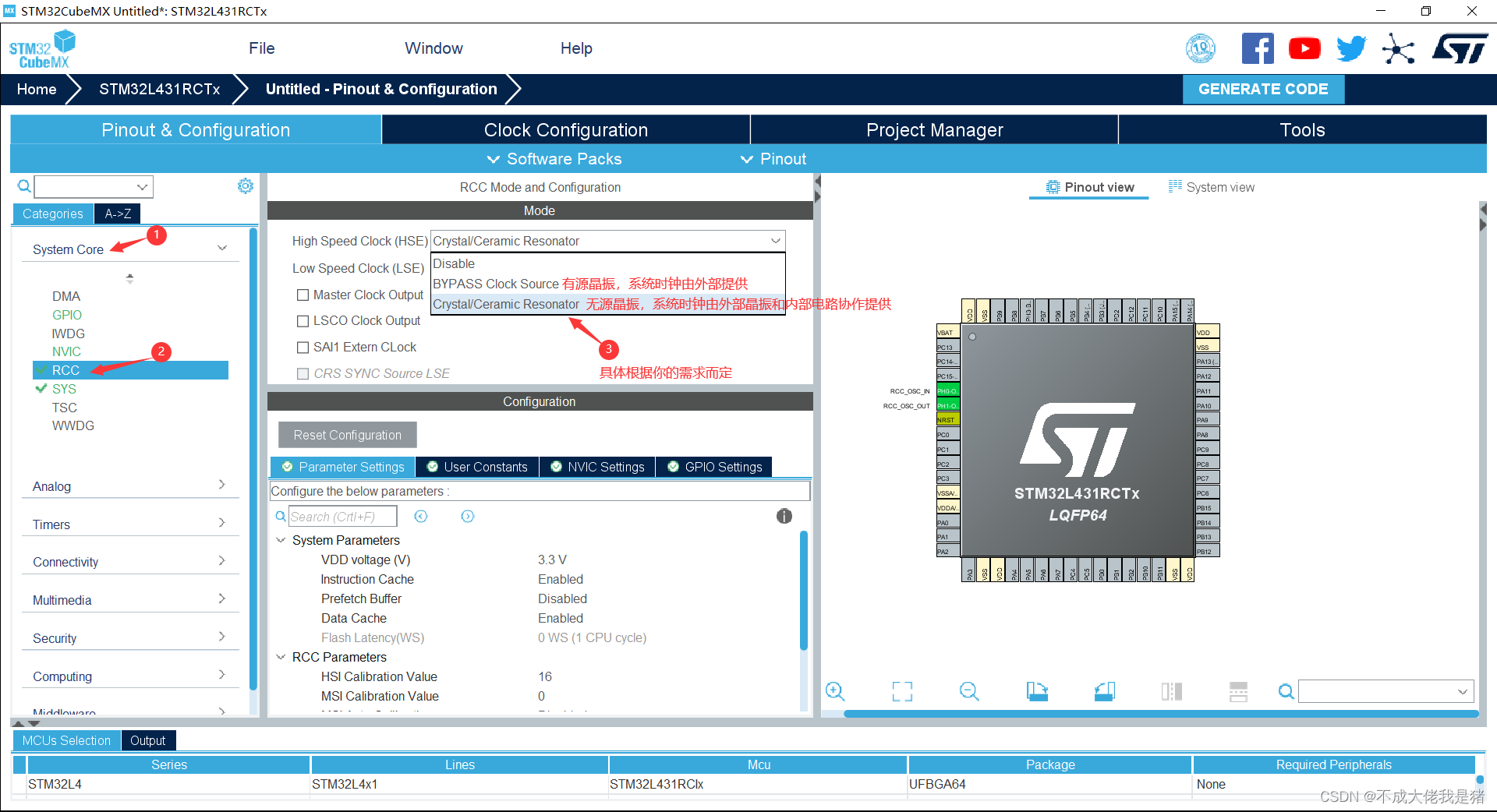This screenshot has height=812, width=1497.
Task: Switch to Clock Configuration tab
Action: pos(566,129)
